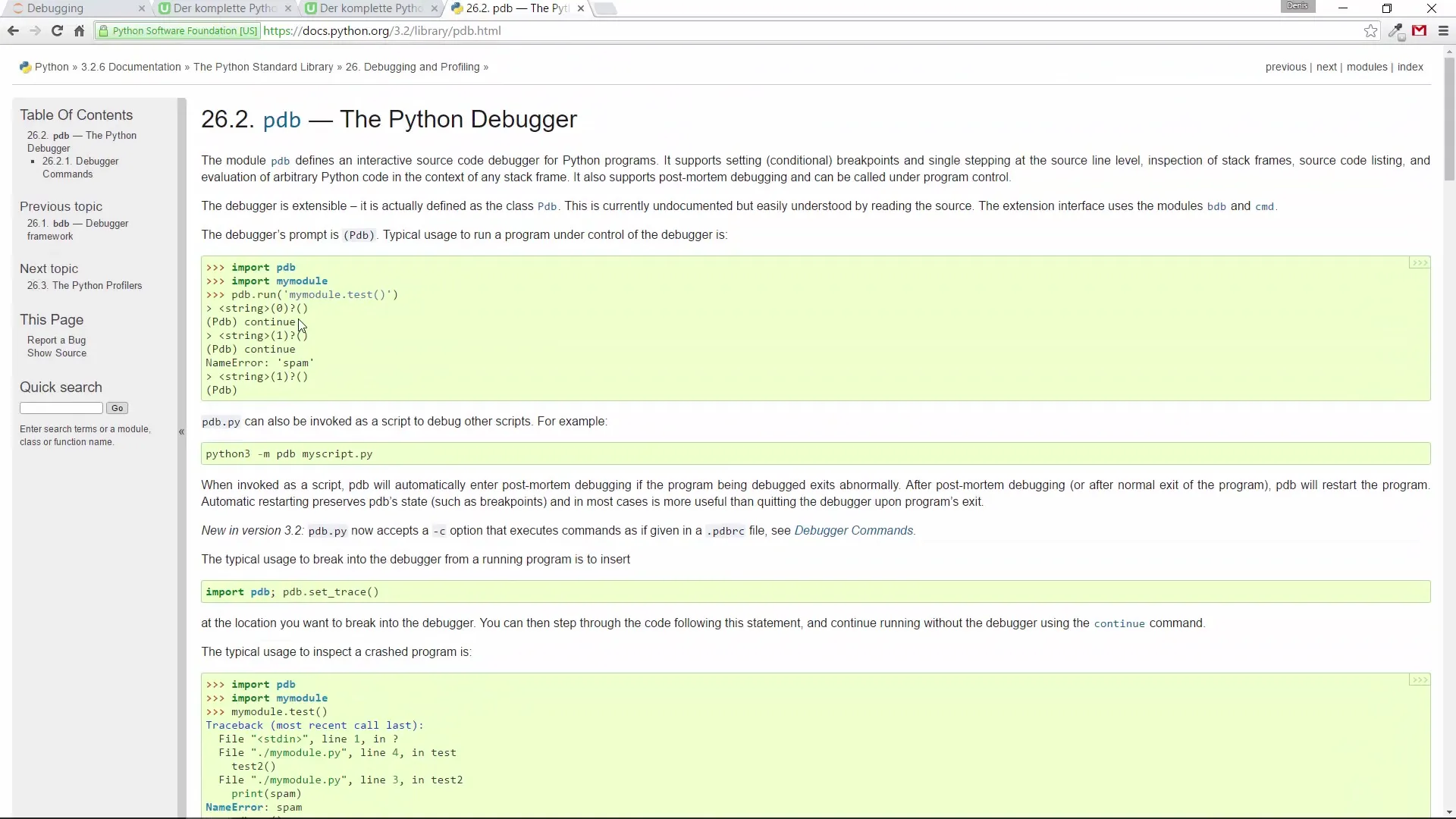Image resolution: width=1456 pixels, height=819 pixels.
Task: Focus the Quick search input field
Action: coord(61,408)
